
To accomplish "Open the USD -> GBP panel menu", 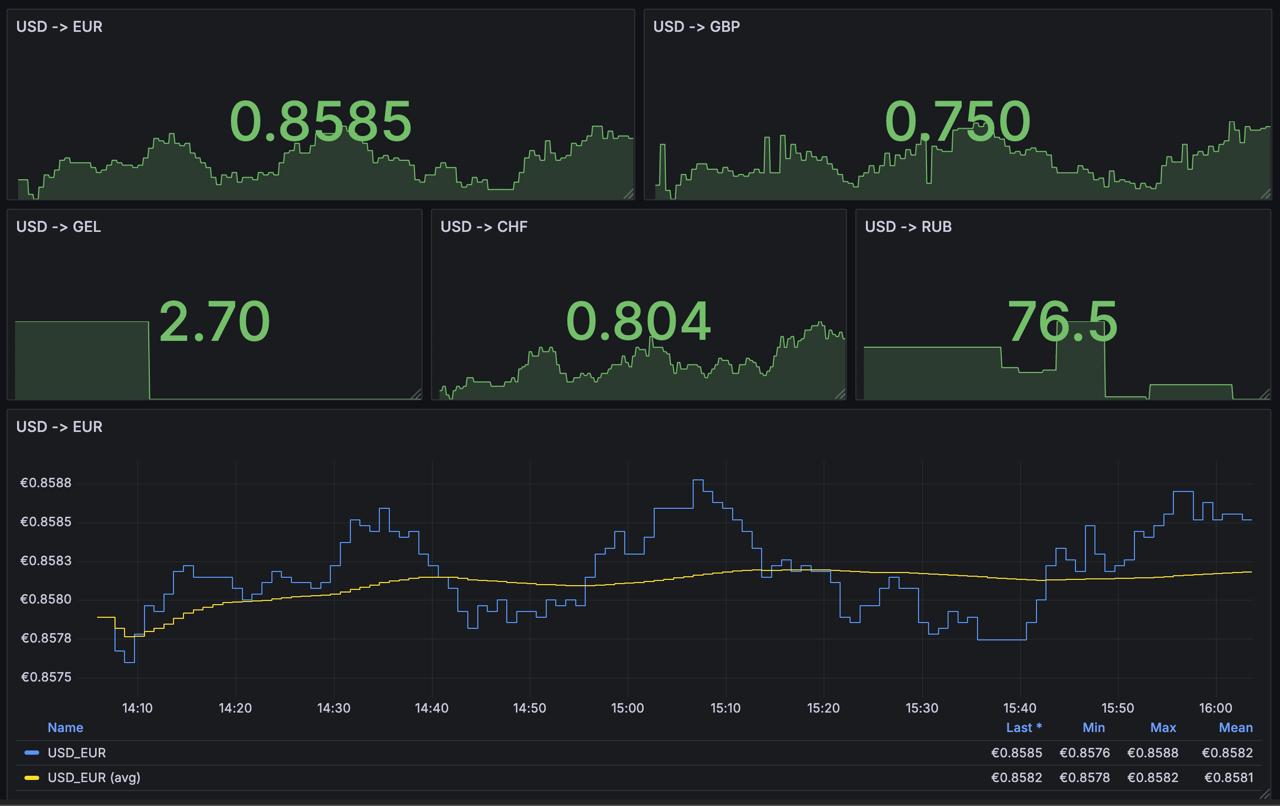I will click(x=697, y=27).
